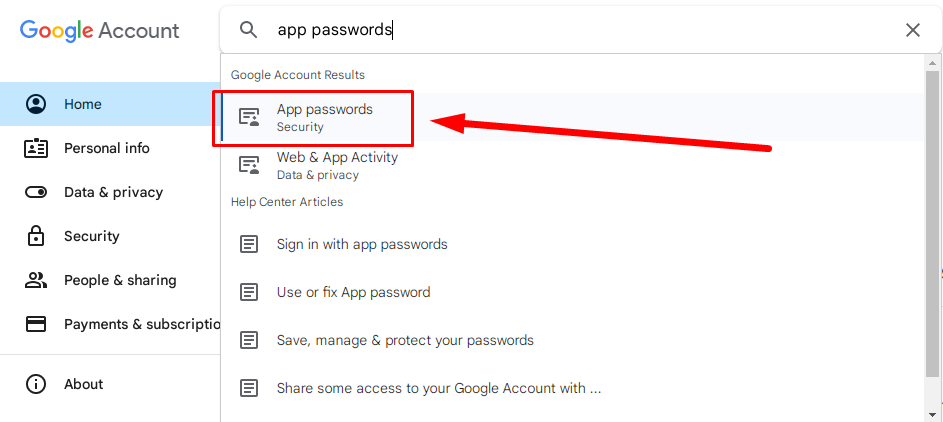Click the Personal info ID card icon
The image size is (943, 422).
(36, 148)
